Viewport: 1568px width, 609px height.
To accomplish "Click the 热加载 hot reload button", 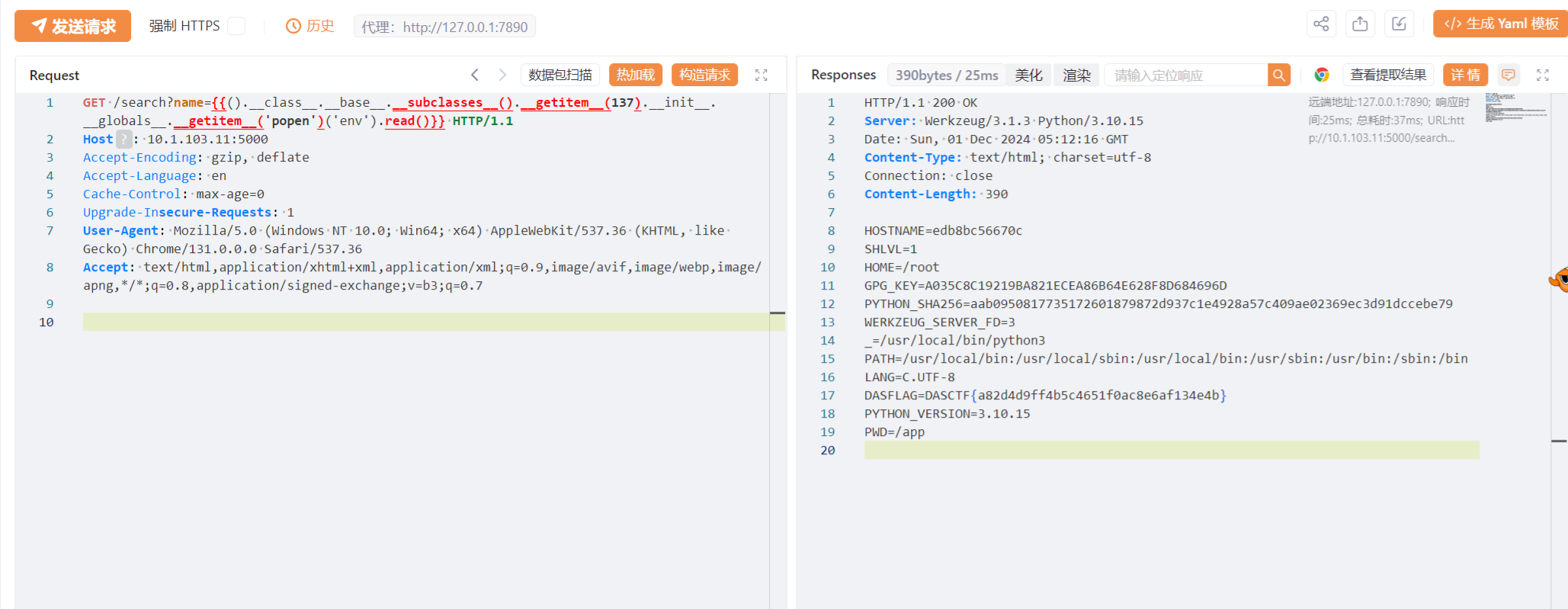I will coord(636,75).
